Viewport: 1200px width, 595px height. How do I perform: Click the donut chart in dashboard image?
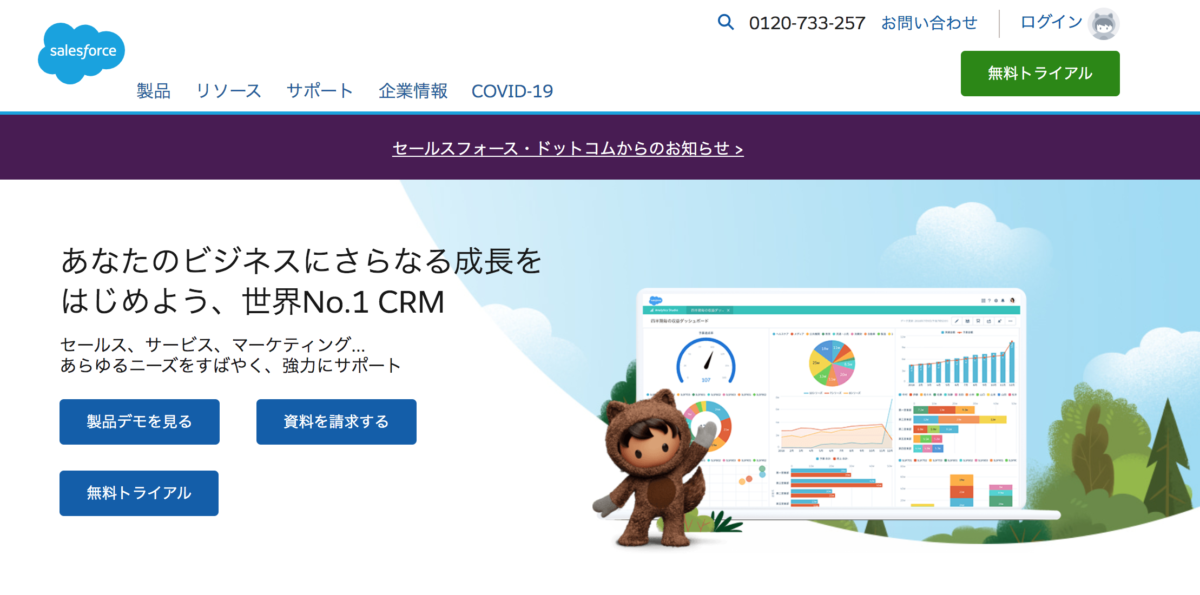click(708, 425)
